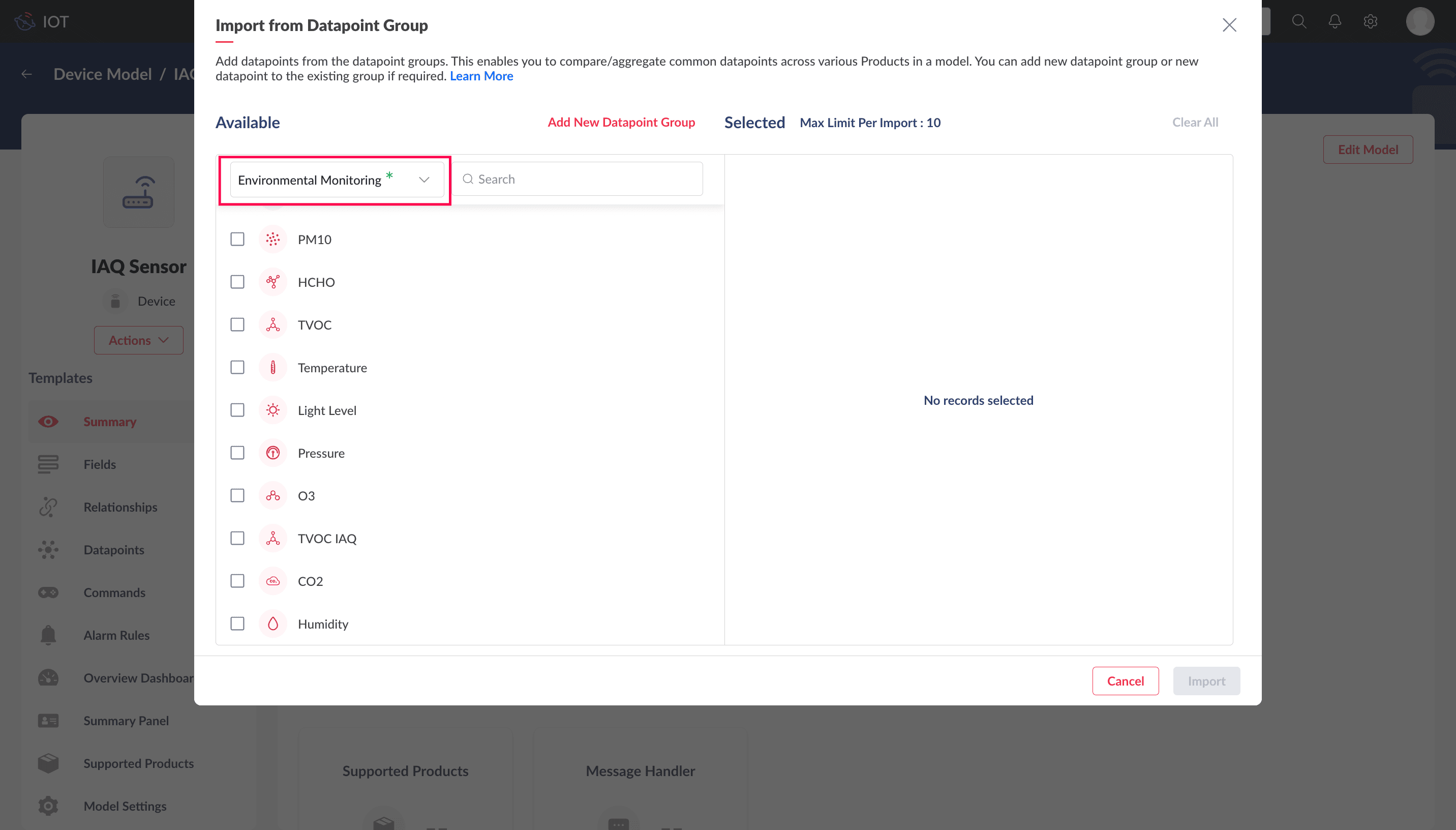1456x830 pixels.
Task: Select the O3 datapoint checkbox
Action: (x=237, y=495)
